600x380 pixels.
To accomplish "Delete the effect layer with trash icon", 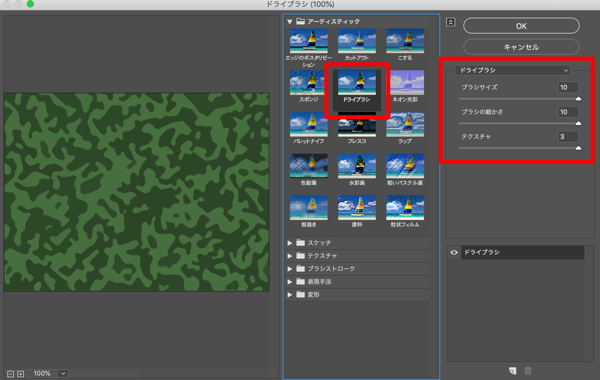I will tap(528, 370).
